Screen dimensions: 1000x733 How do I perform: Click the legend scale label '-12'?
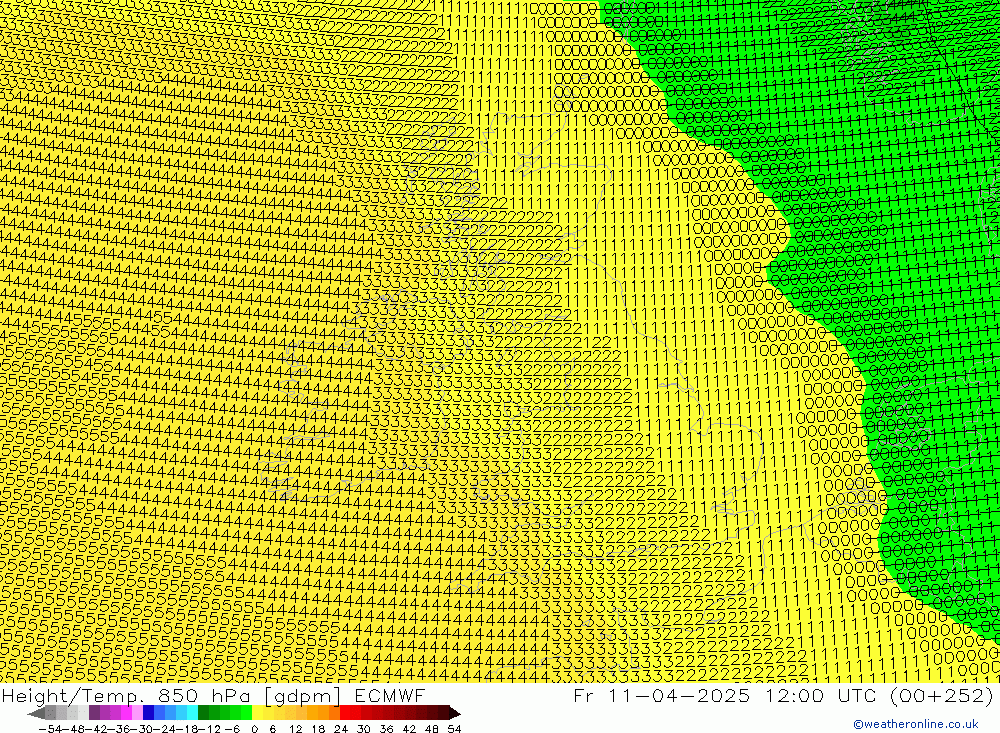coord(210,729)
